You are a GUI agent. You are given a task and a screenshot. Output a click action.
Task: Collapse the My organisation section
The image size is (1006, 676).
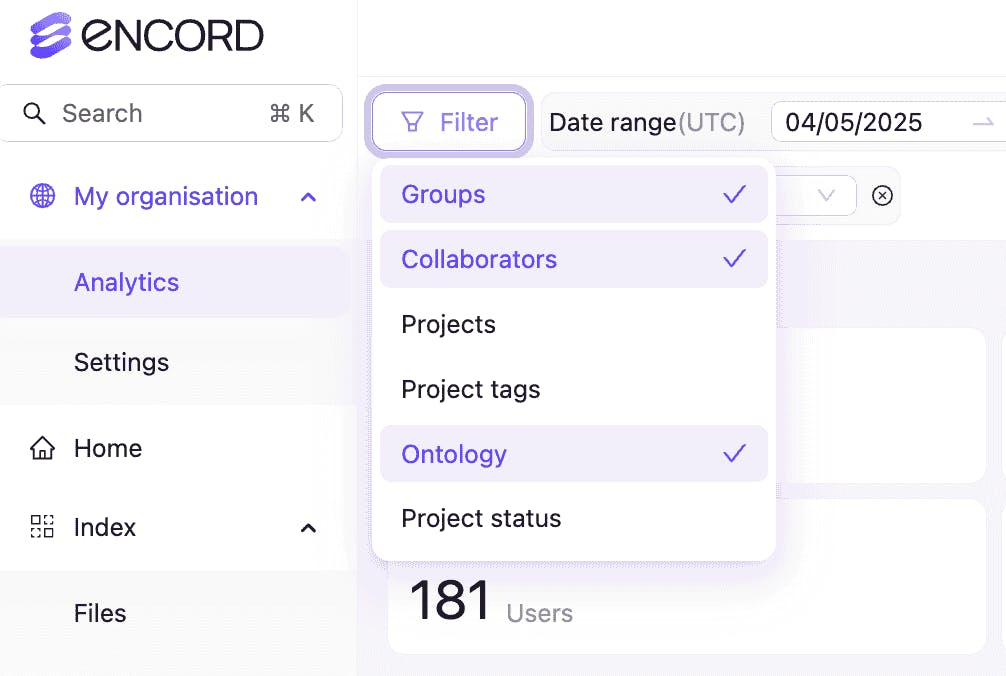(x=309, y=197)
